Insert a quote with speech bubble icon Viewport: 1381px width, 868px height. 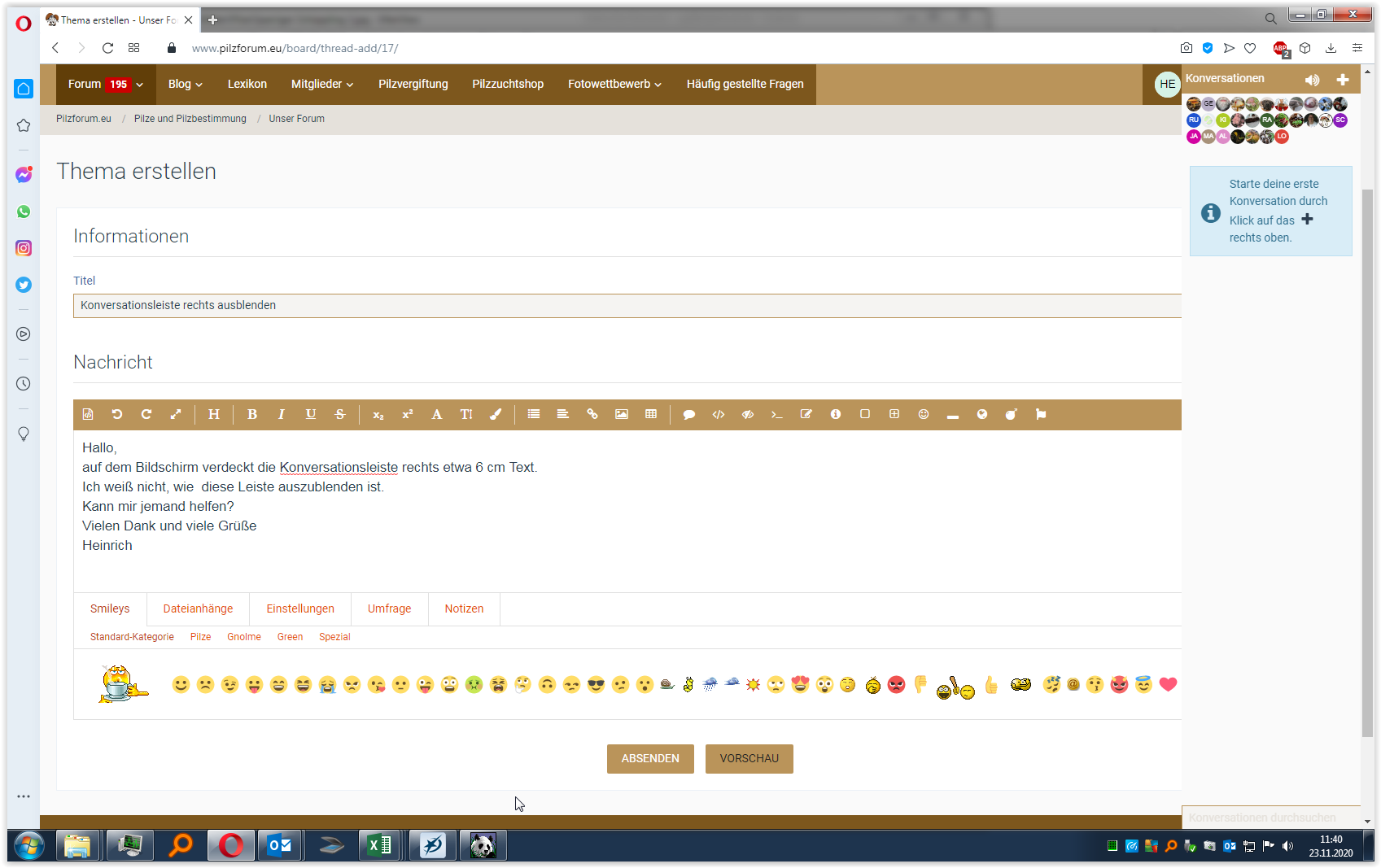(x=689, y=414)
